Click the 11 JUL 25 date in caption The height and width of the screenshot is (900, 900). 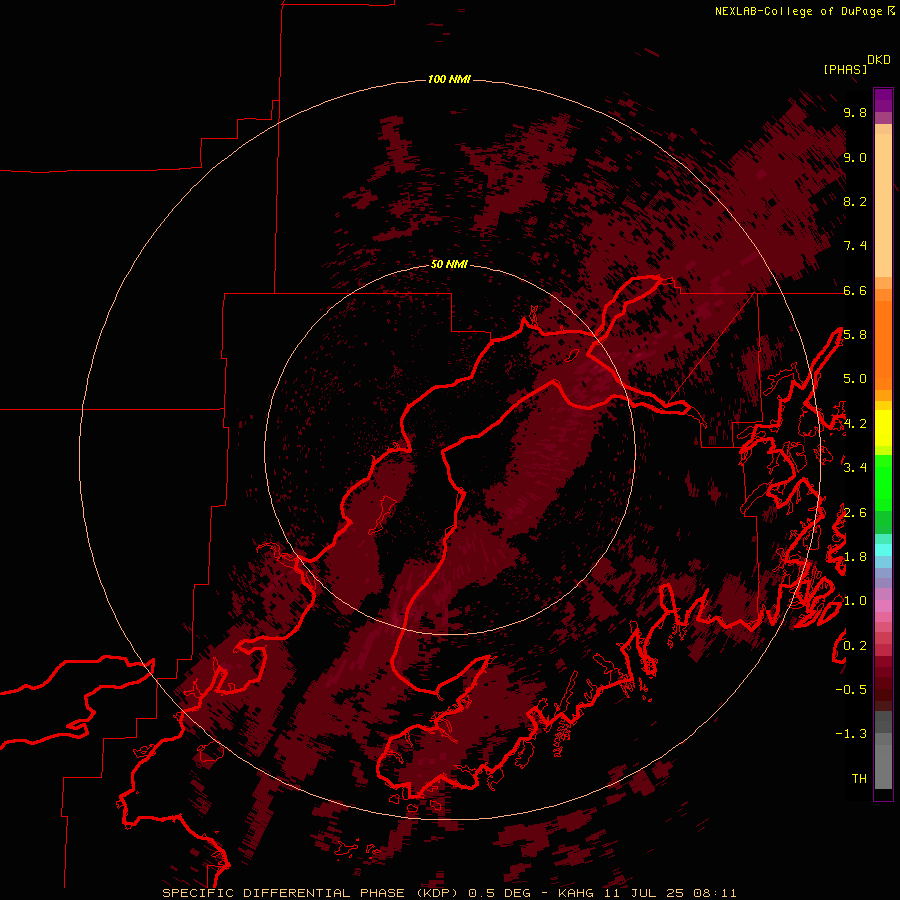point(645,893)
